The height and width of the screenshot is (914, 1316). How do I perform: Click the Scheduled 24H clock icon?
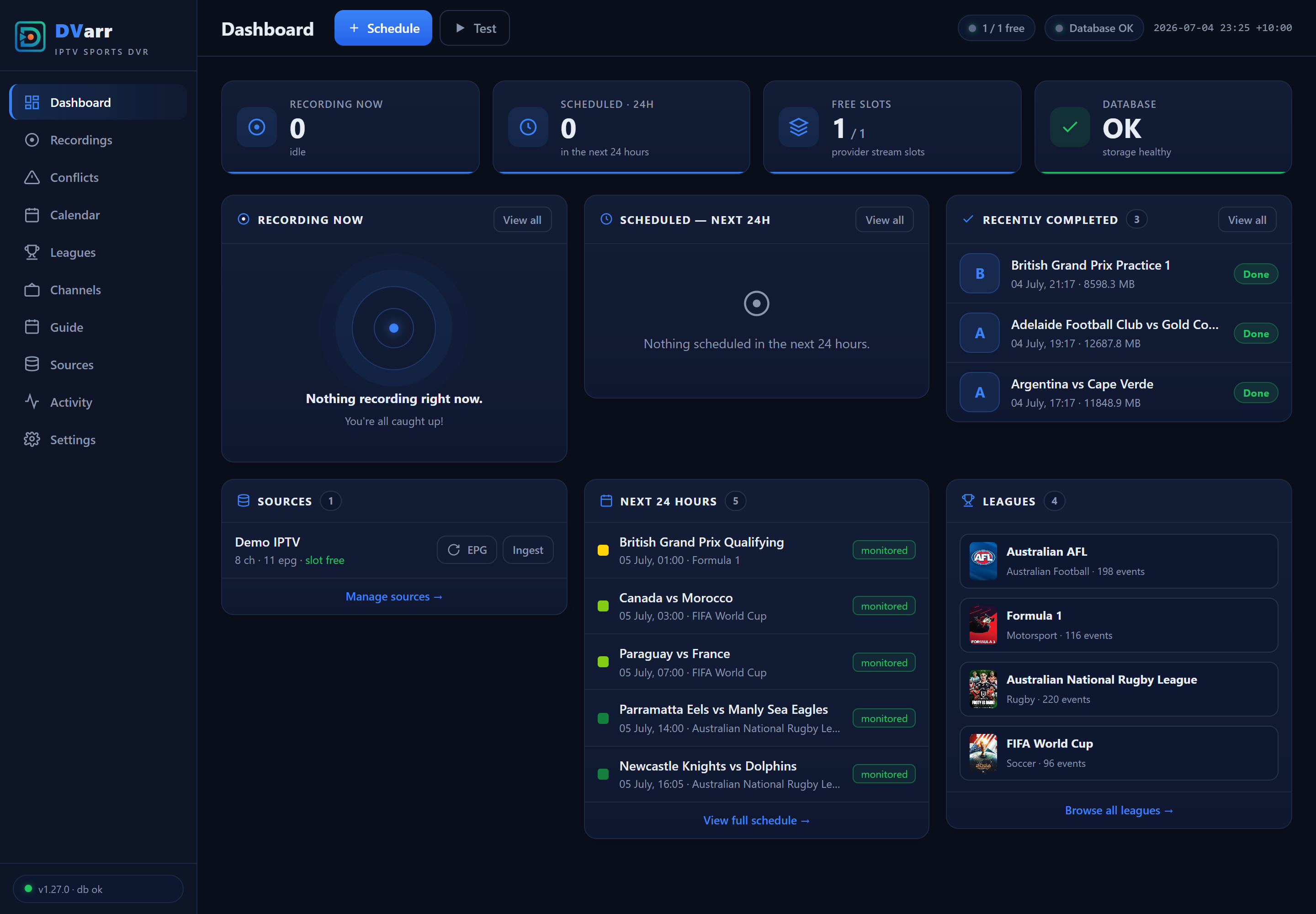[528, 127]
